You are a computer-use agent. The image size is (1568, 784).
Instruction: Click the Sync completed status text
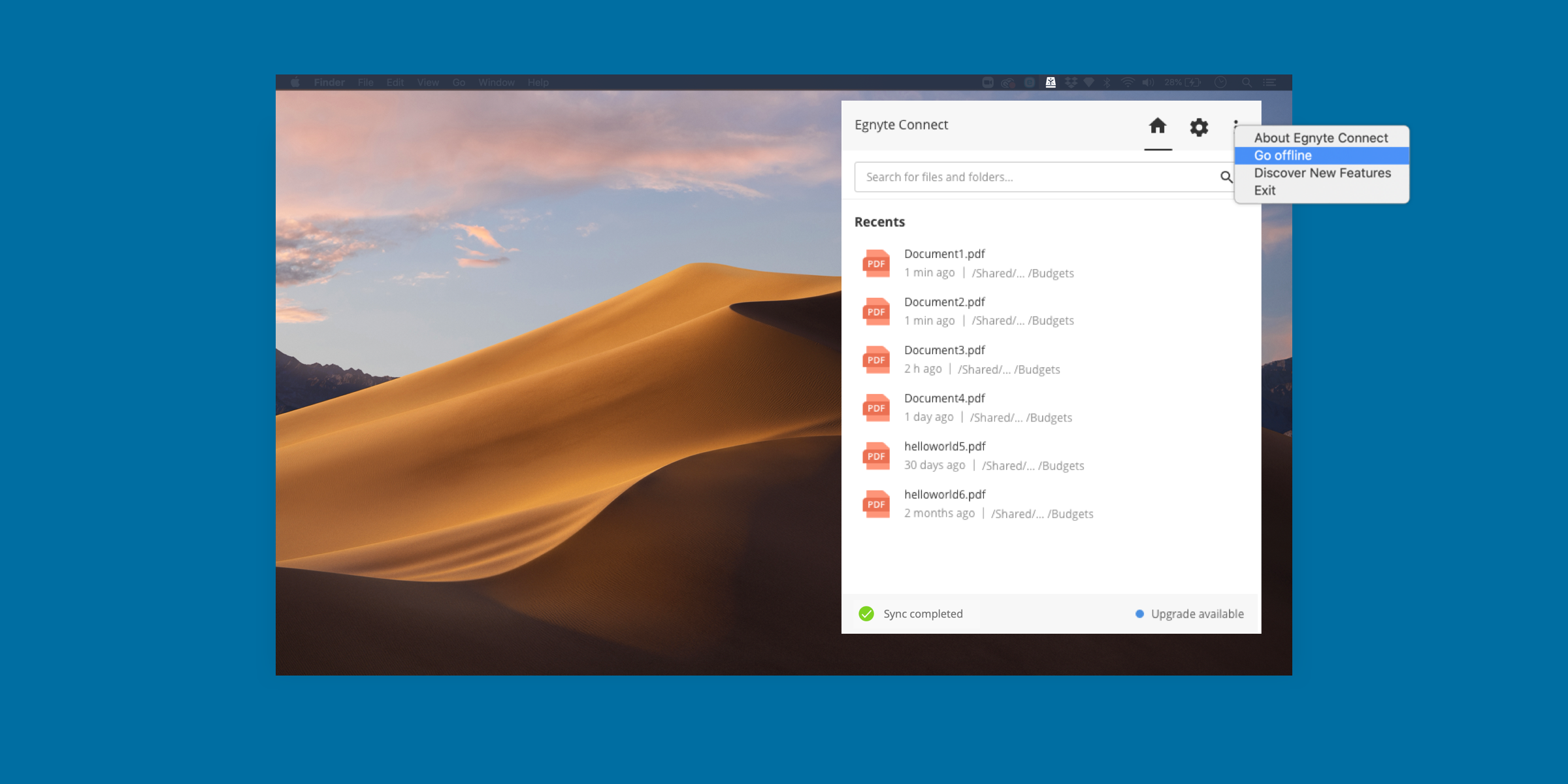(x=923, y=614)
